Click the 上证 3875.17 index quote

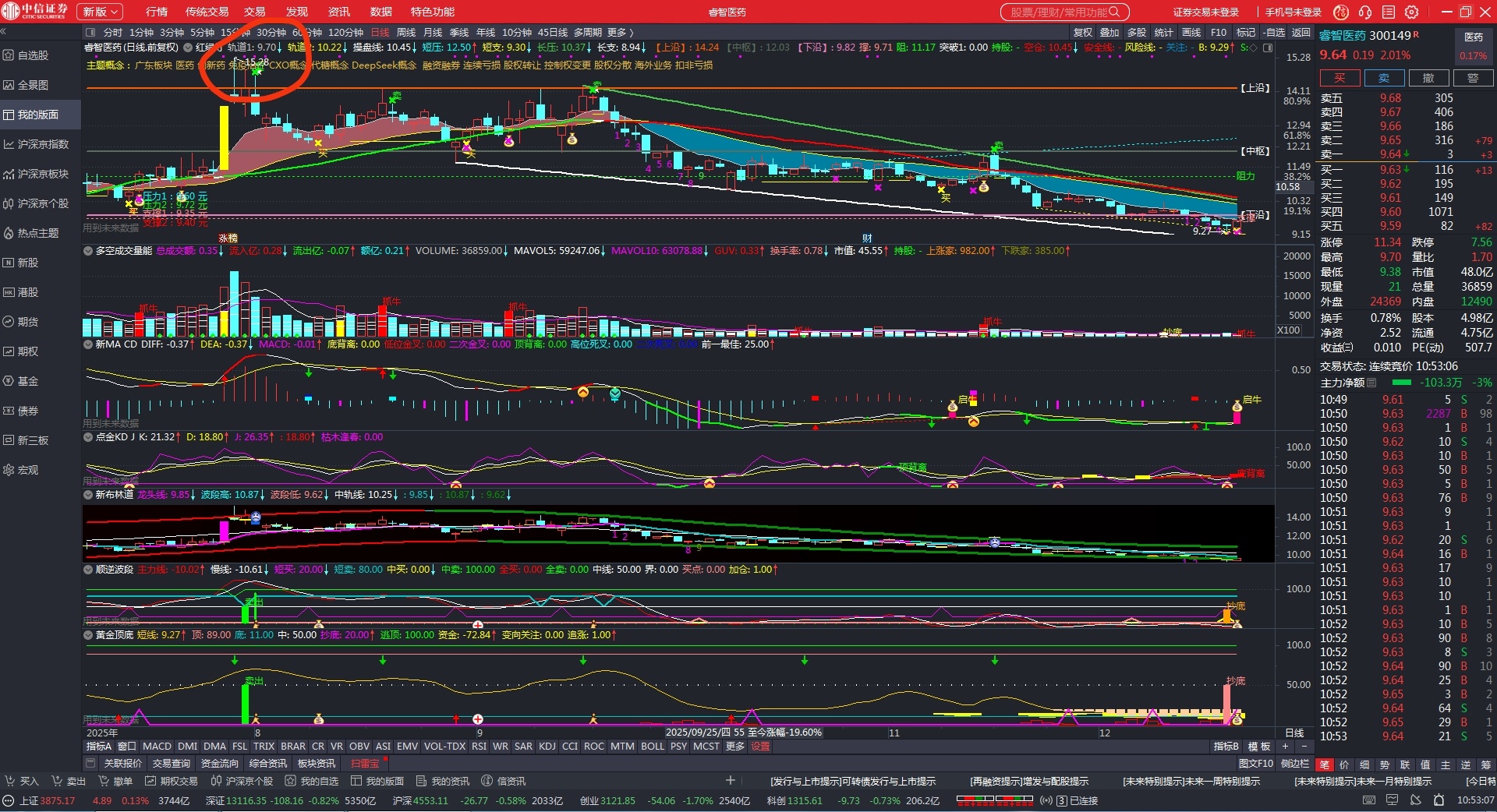tap(48, 800)
